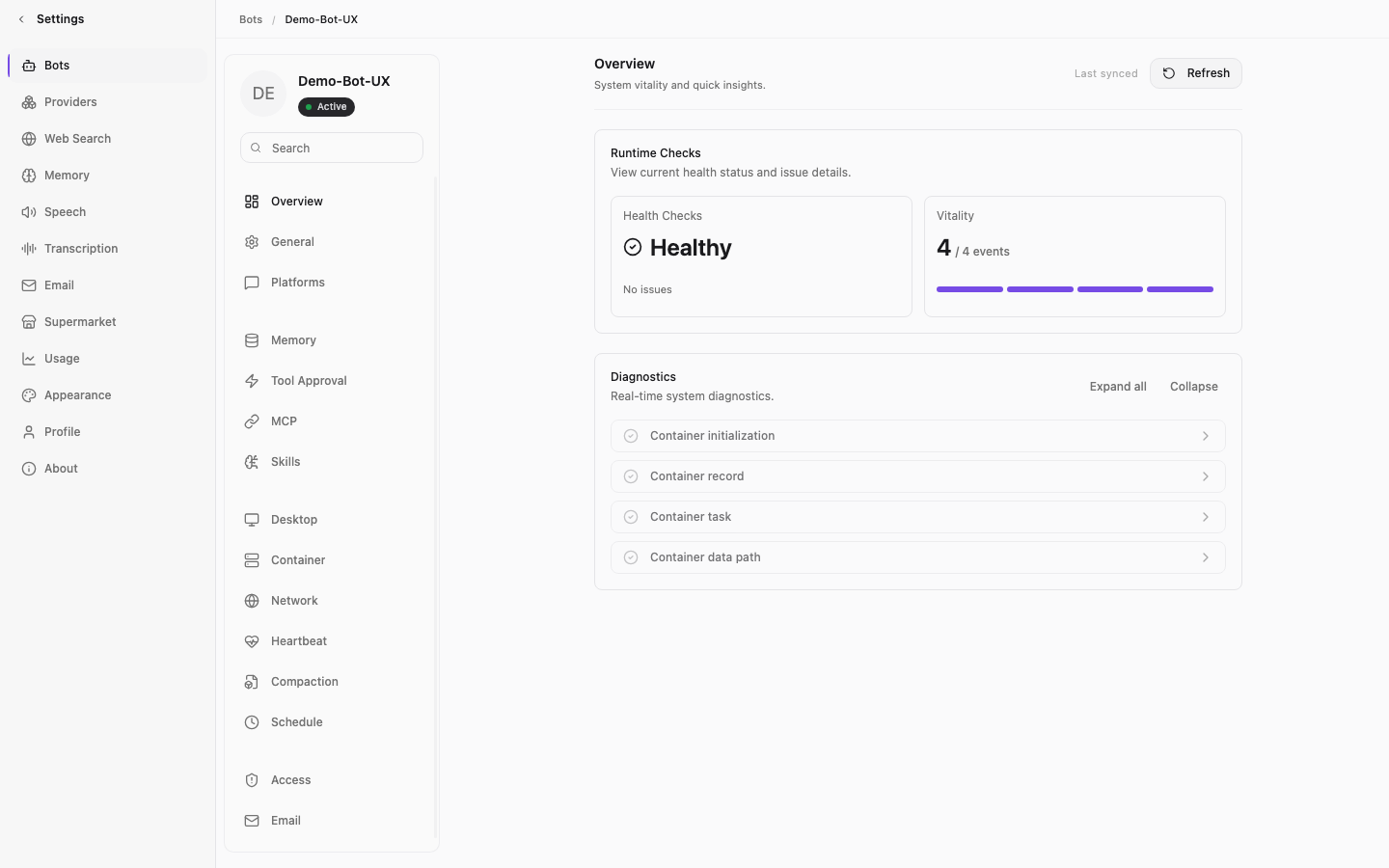Click the Overview grid icon in bot menu
Screen dimensions: 1389x868
252,202
